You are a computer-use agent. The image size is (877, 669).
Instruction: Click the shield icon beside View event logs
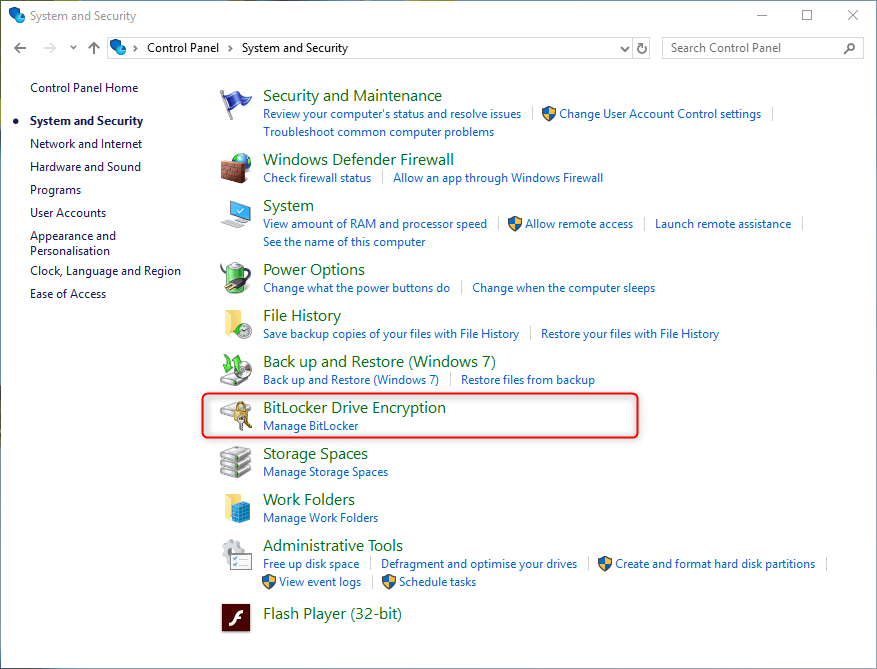[269, 582]
